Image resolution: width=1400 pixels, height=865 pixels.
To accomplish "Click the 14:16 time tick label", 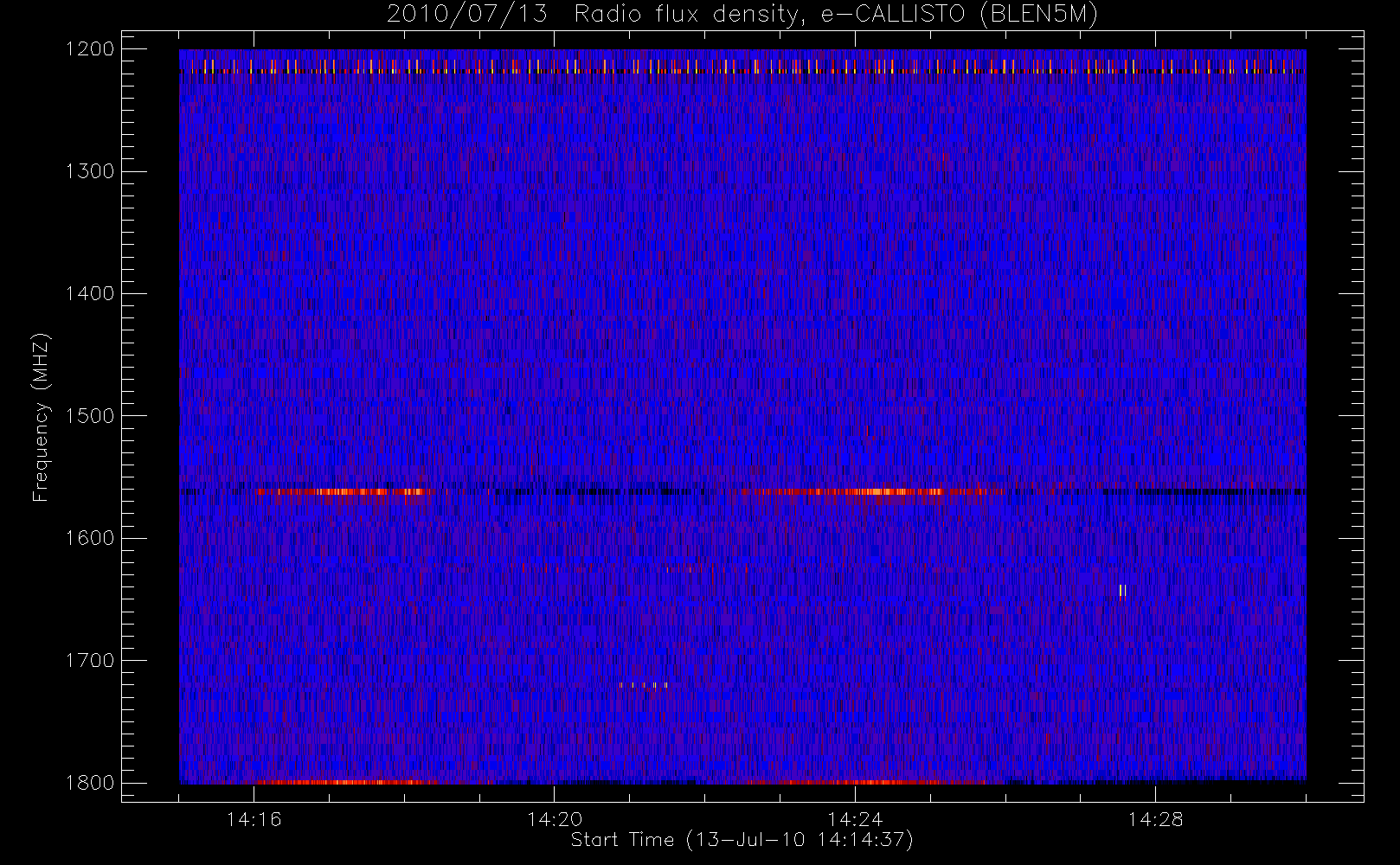I will (x=254, y=819).
